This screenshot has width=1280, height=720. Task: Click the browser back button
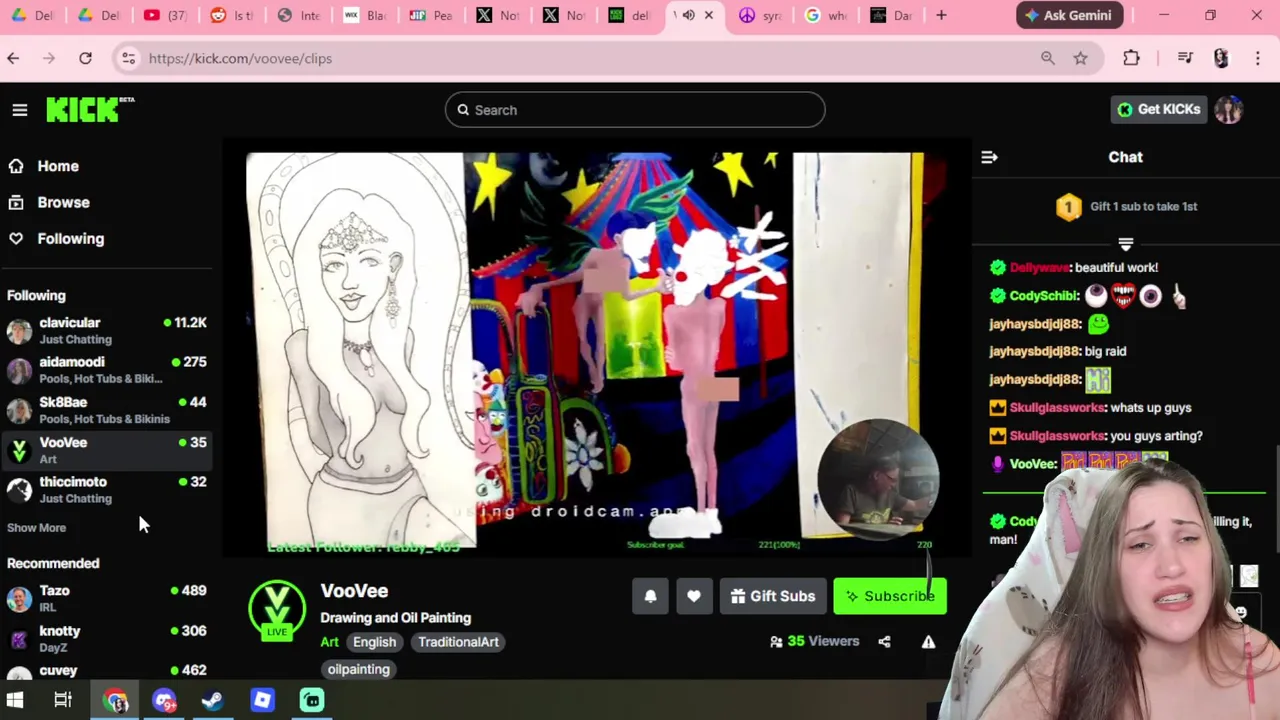tap(13, 58)
